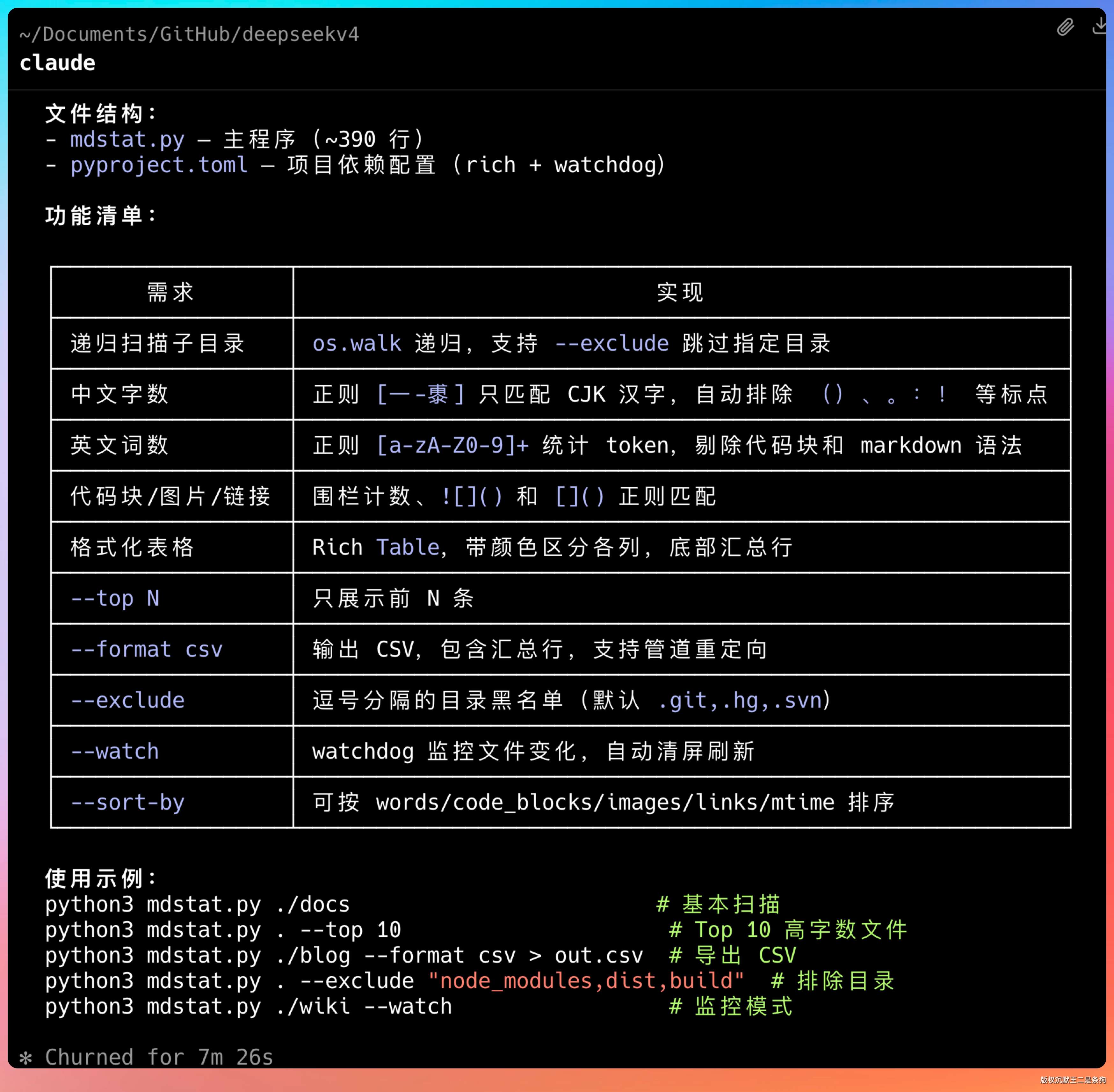The width and height of the screenshot is (1114, 1092).
Task: Click the 实现 table column header
Action: [x=681, y=293]
